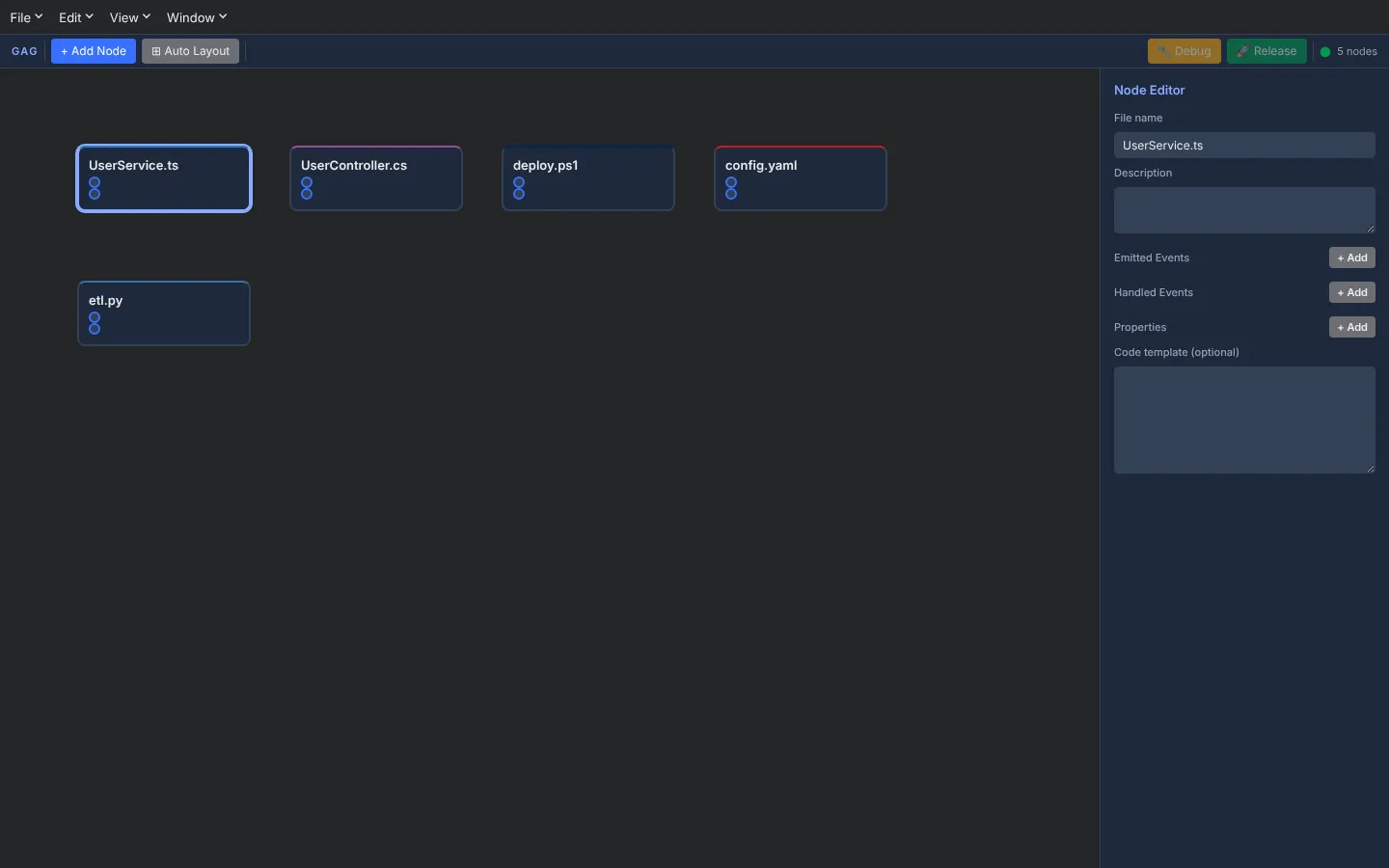The height and width of the screenshot is (868, 1389).
Task: Start a Debug build
Action: pos(1185,51)
